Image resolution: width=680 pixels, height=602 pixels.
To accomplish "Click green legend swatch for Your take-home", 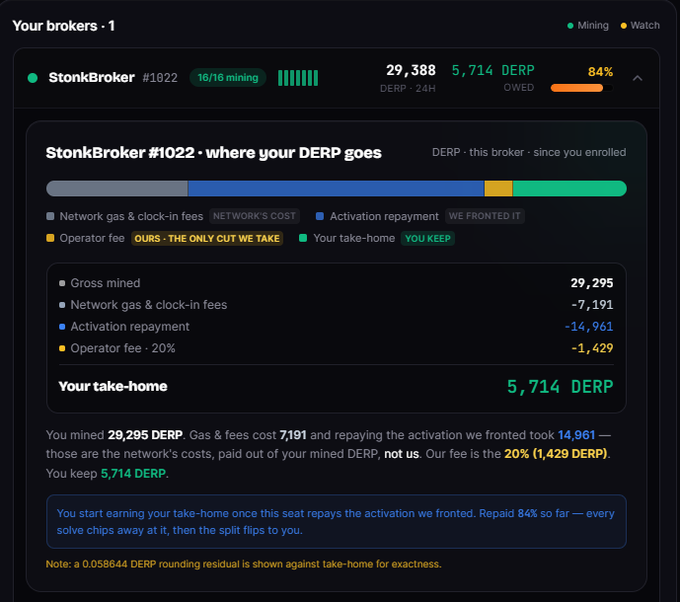I will (303, 238).
